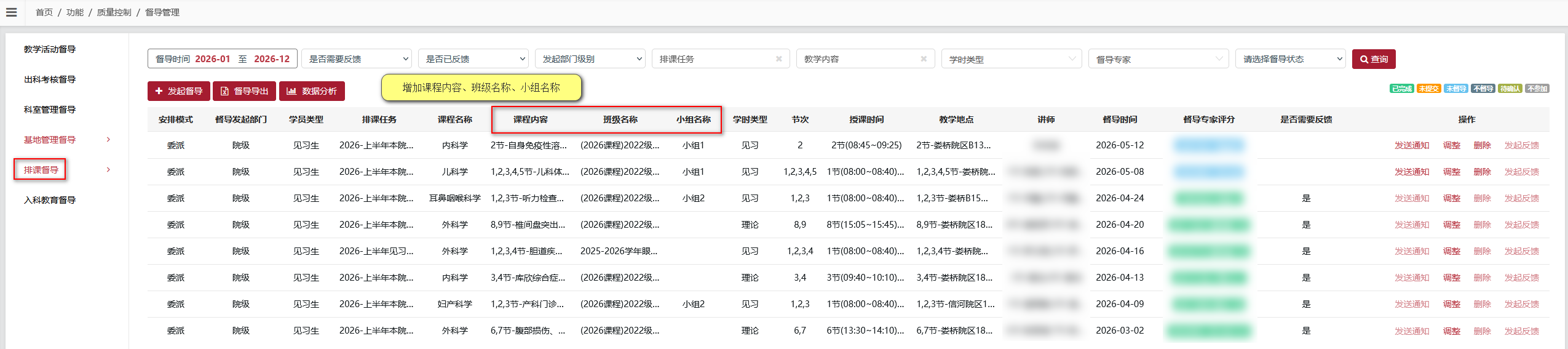Click the 督导时间 end date 2026-12
This screenshot has height=349, width=1568.
271,59
